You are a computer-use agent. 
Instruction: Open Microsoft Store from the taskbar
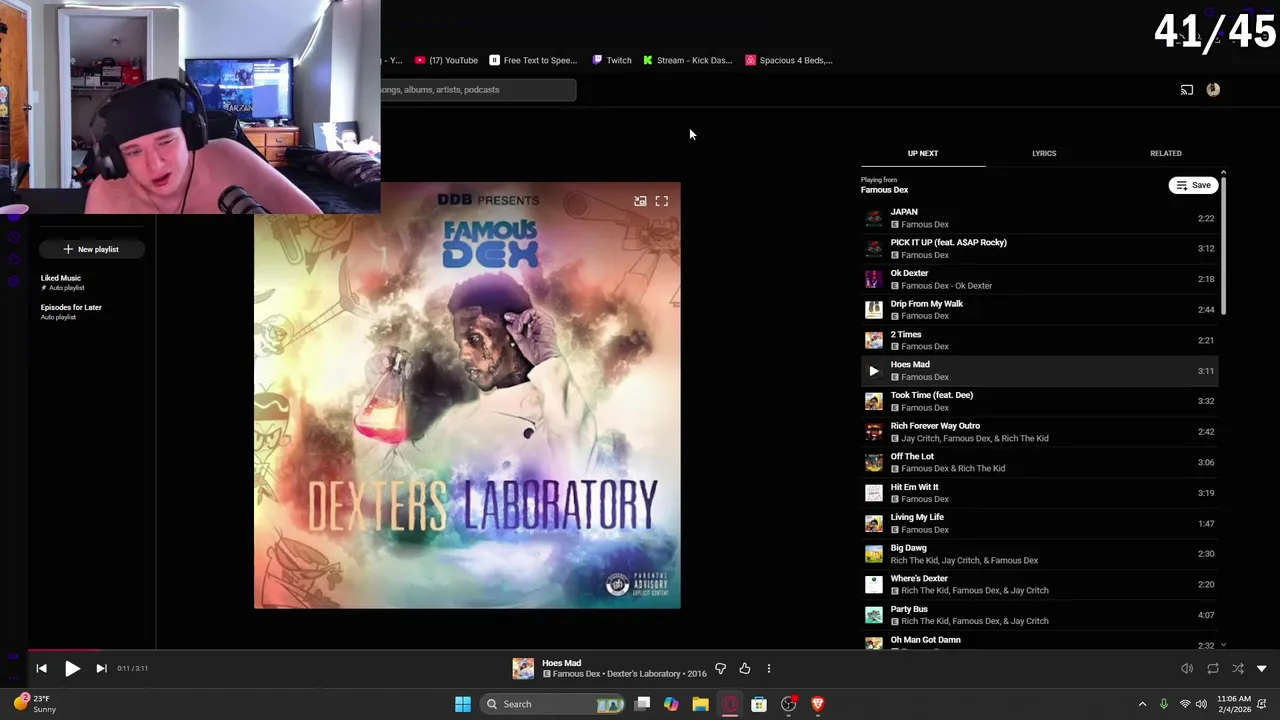point(759,704)
